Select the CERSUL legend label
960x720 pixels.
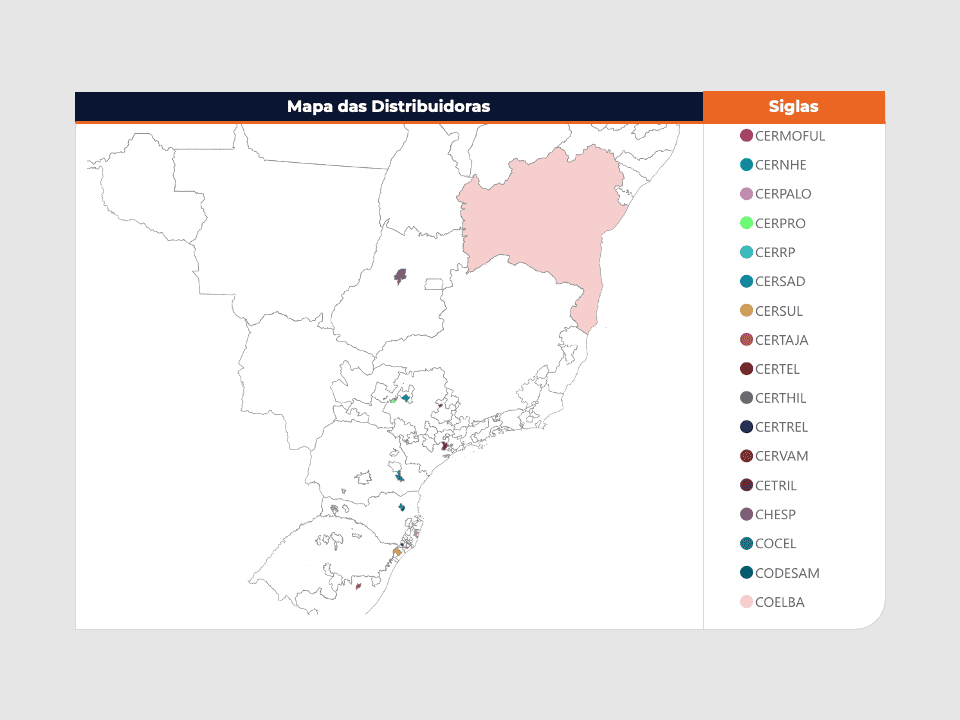click(x=779, y=311)
